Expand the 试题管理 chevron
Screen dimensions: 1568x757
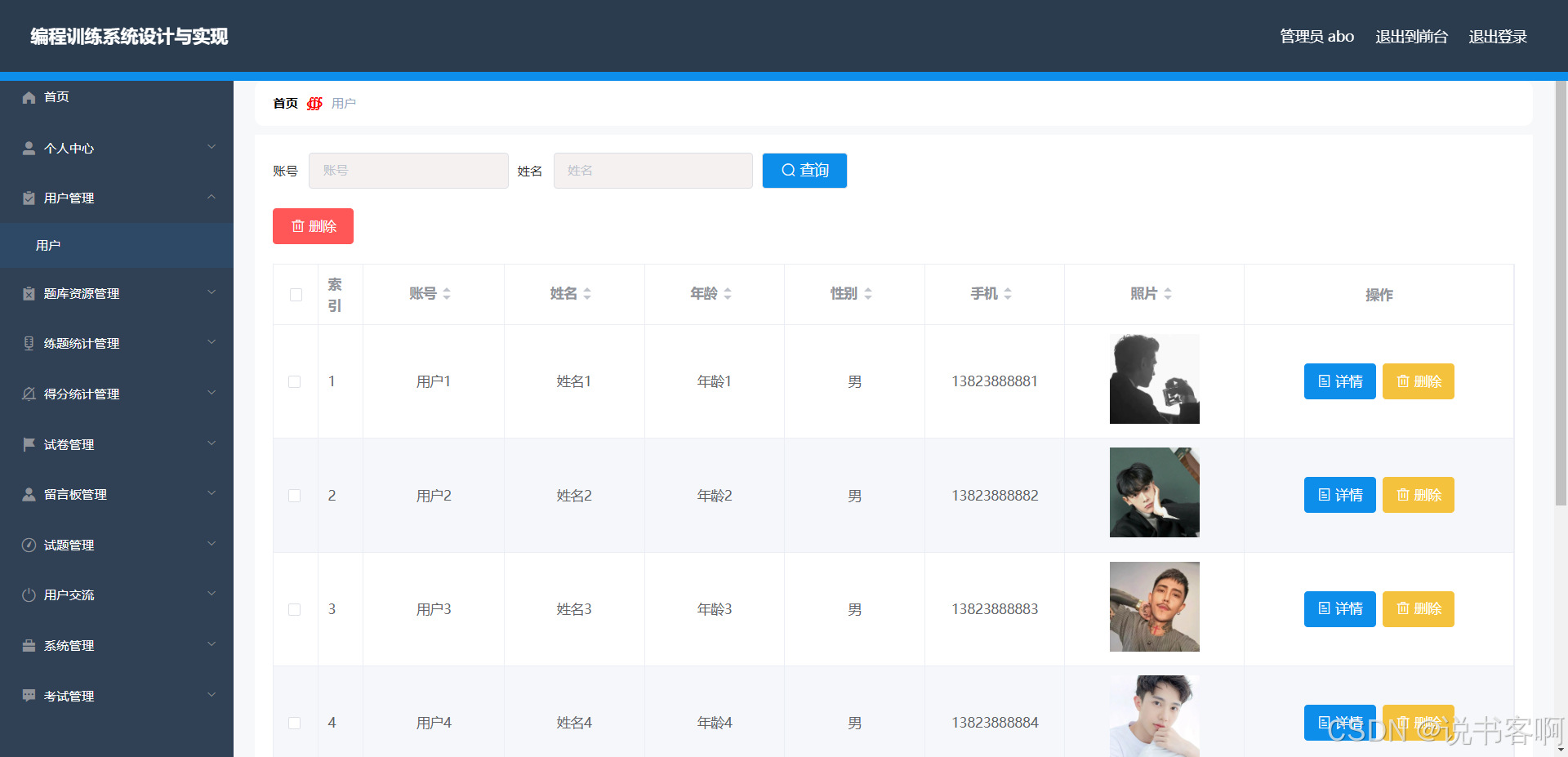(x=212, y=544)
